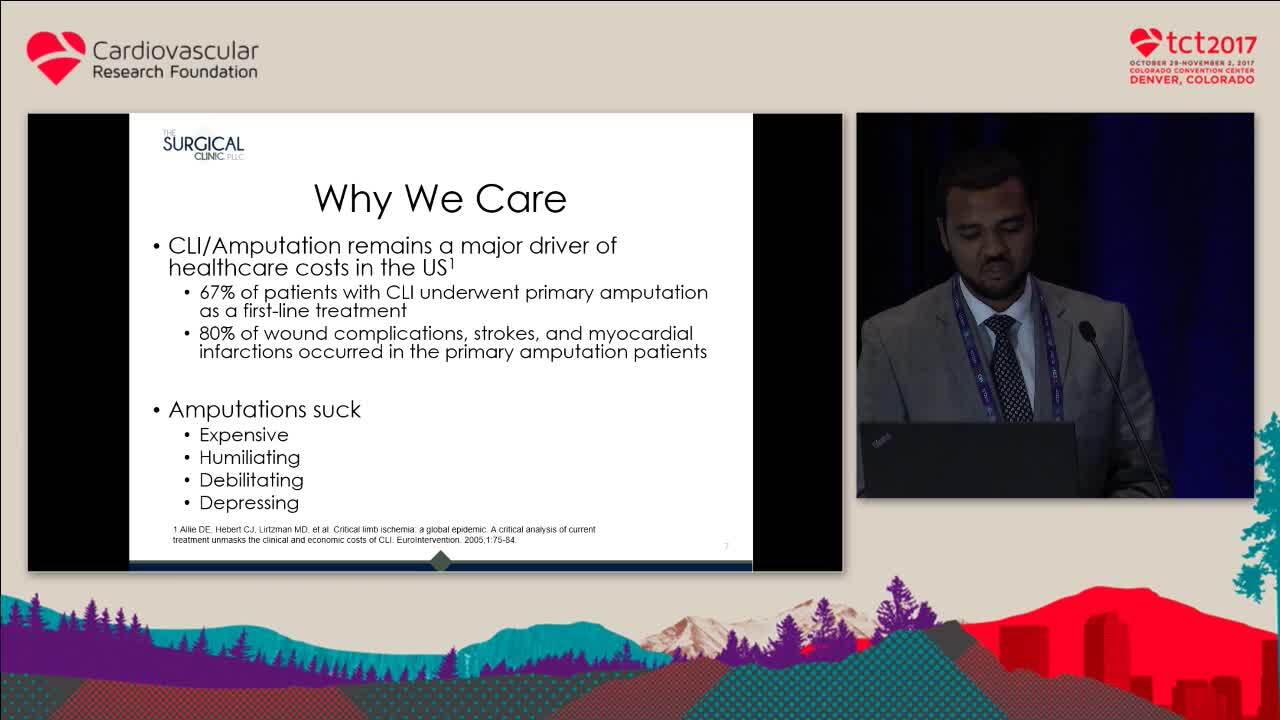Click the Cardiovascular Research Foundation heart logo

(x=56, y=57)
